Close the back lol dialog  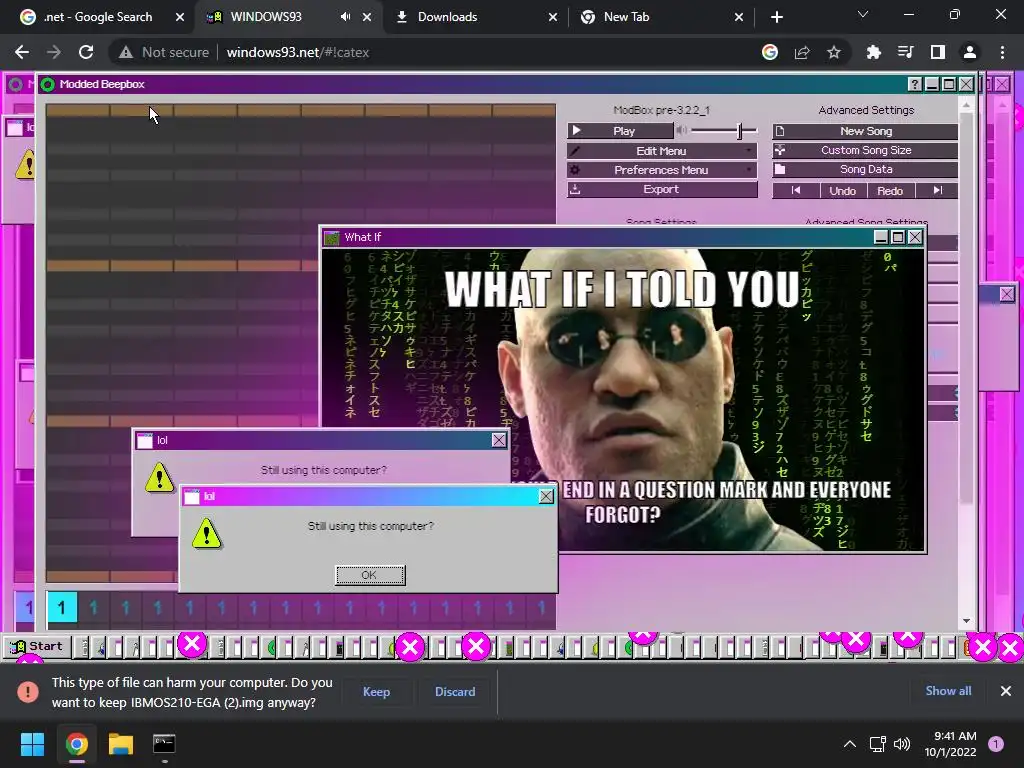pyautogui.click(x=498, y=440)
